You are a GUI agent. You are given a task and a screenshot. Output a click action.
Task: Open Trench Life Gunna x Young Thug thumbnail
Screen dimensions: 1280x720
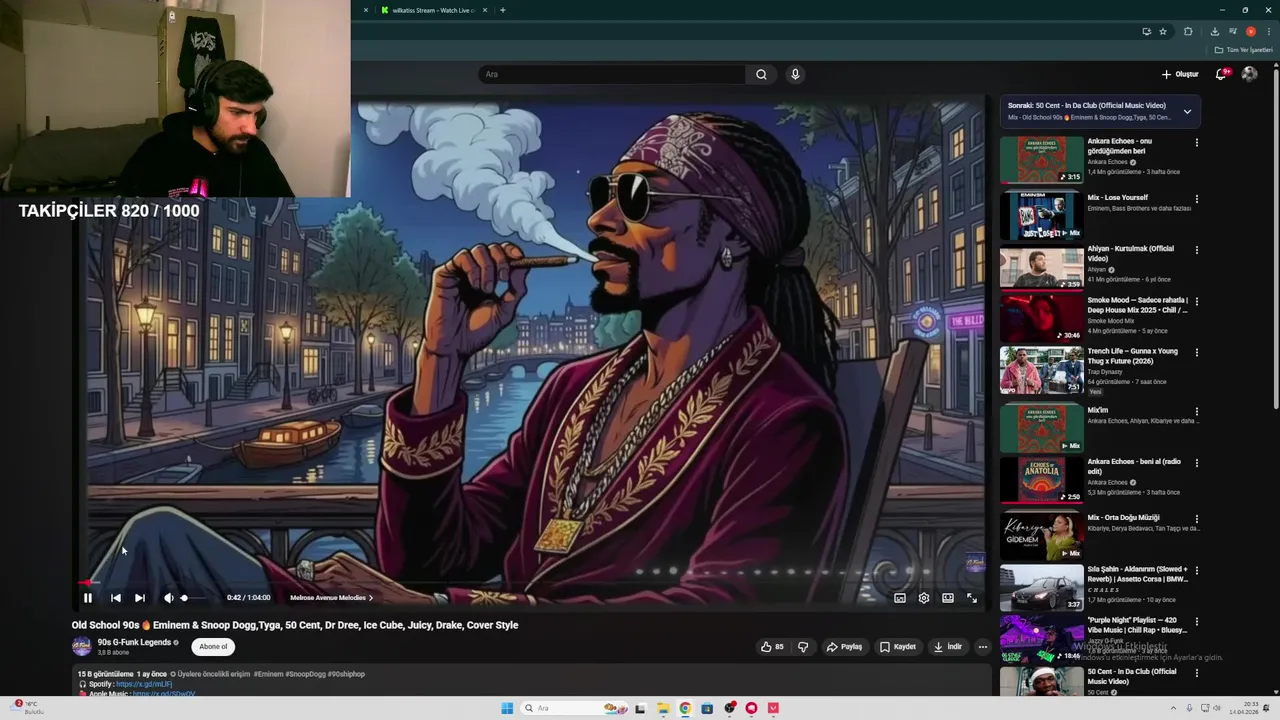pyautogui.click(x=1041, y=370)
